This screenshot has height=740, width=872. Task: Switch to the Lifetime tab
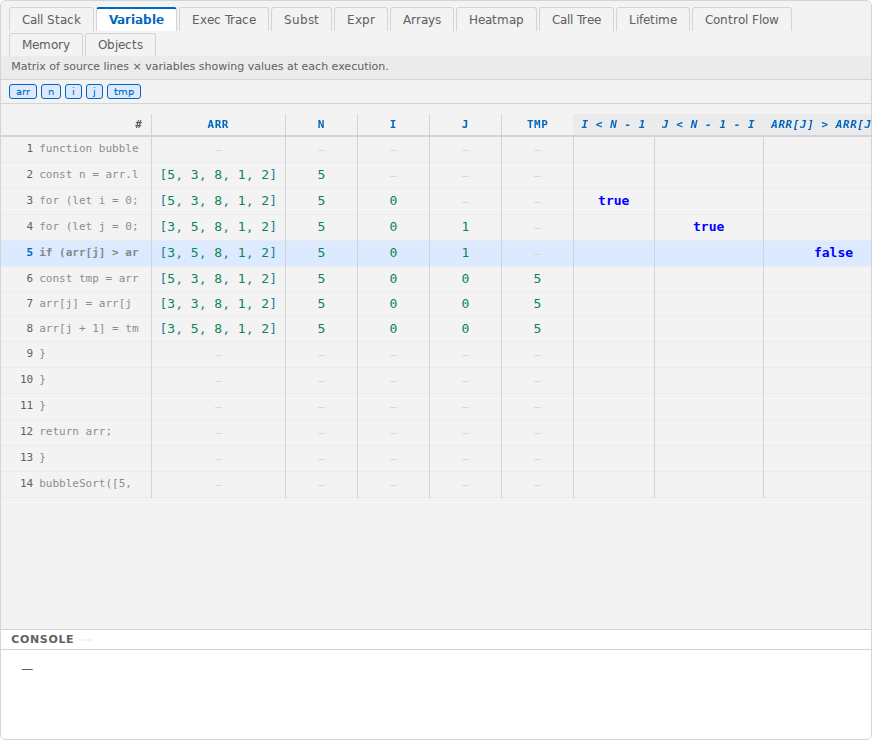pyautogui.click(x=653, y=19)
